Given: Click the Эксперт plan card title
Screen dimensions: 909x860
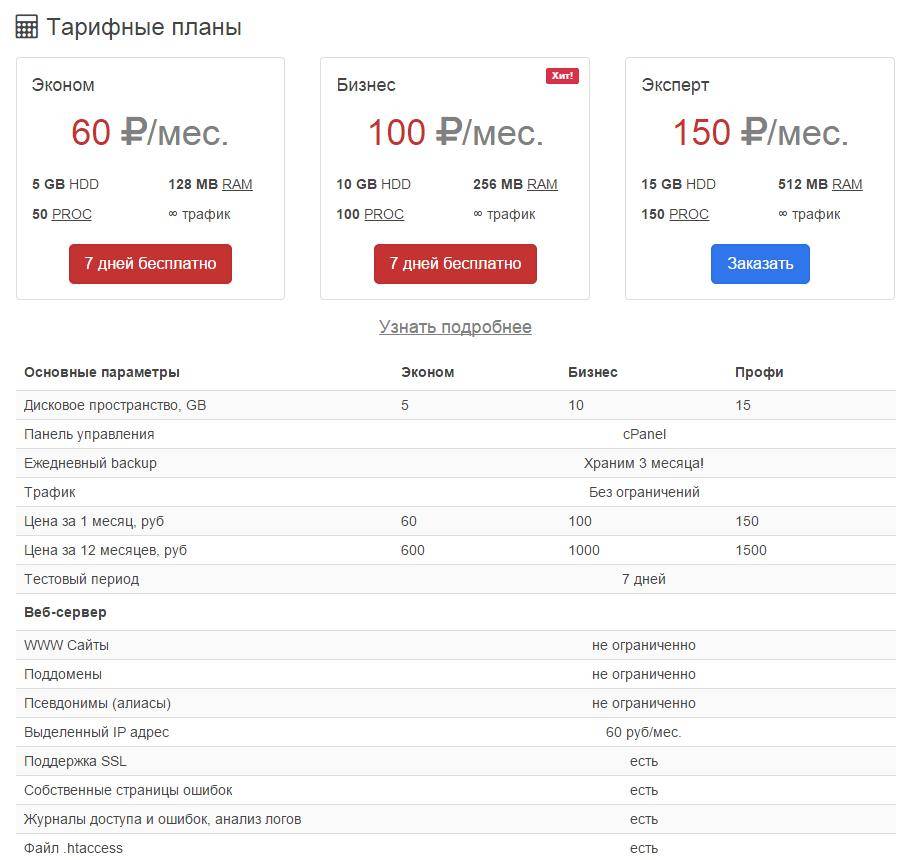Looking at the screenshot, I should coord(675,85).
